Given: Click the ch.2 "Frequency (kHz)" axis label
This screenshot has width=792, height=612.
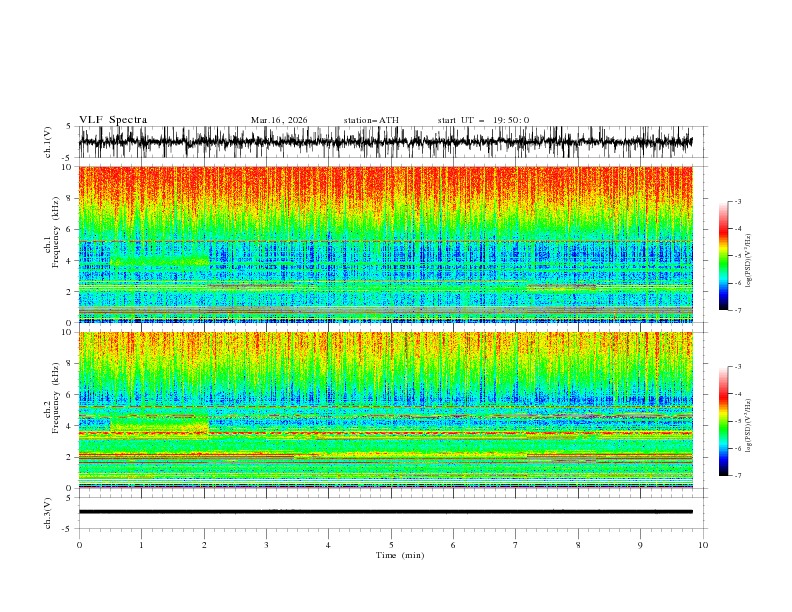Looking at the screenshot, I should click(56, 398).
